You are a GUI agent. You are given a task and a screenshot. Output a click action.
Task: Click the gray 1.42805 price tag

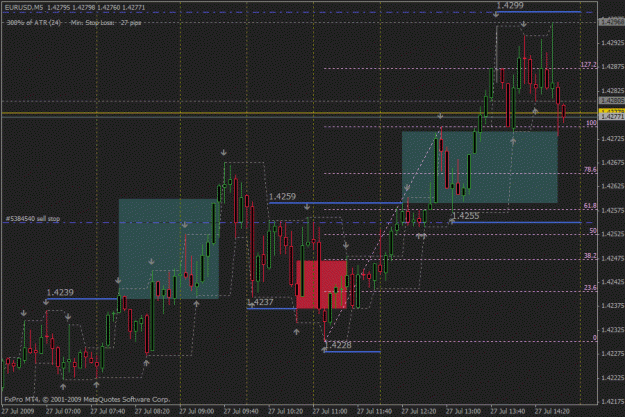(x=612, y=101)
